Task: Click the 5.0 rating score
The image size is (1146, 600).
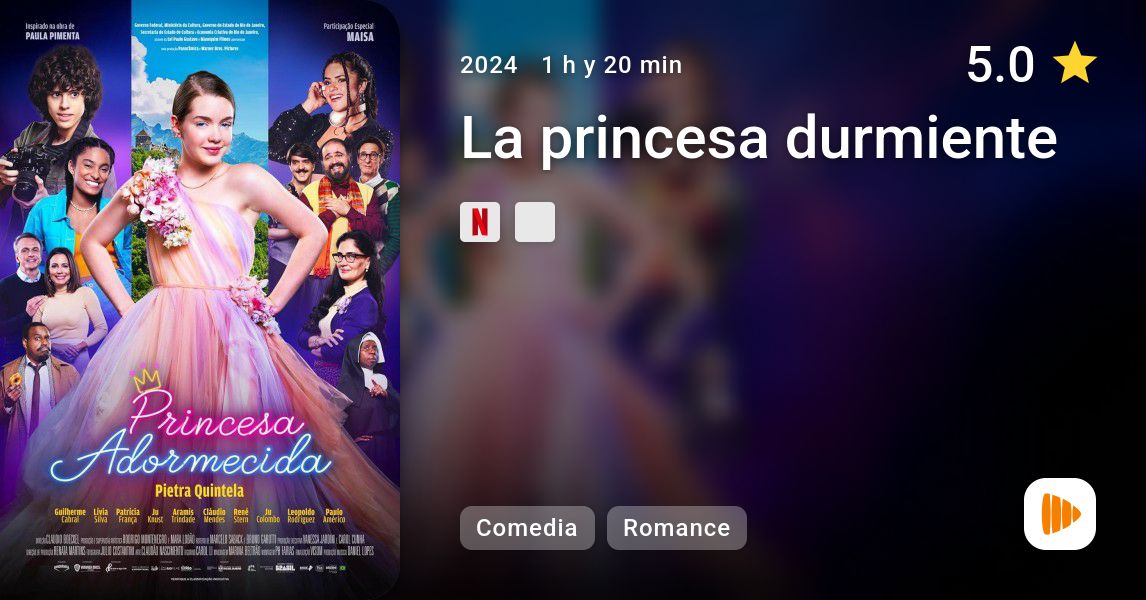Action: click(x=1000, y=64)
